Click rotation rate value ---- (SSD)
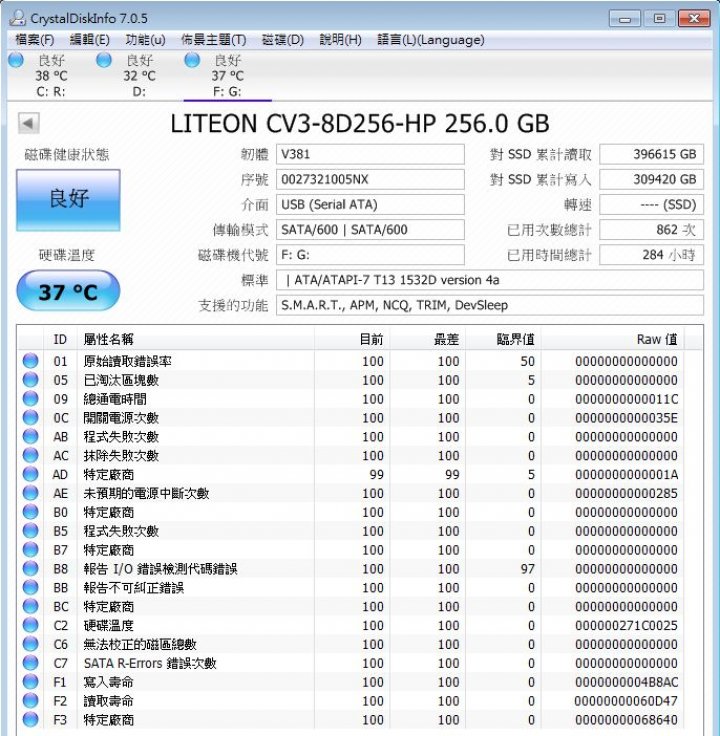Screen dimensions: 720x736 click(651, 205)
